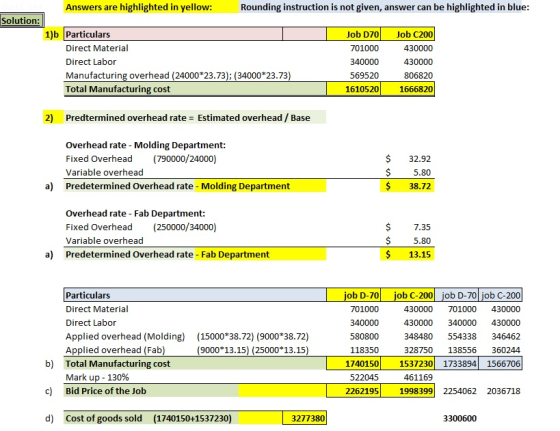Select the 569520 manufacturing overhead cell
Screen dimensions: 560x431
click(x=364, y=76)
